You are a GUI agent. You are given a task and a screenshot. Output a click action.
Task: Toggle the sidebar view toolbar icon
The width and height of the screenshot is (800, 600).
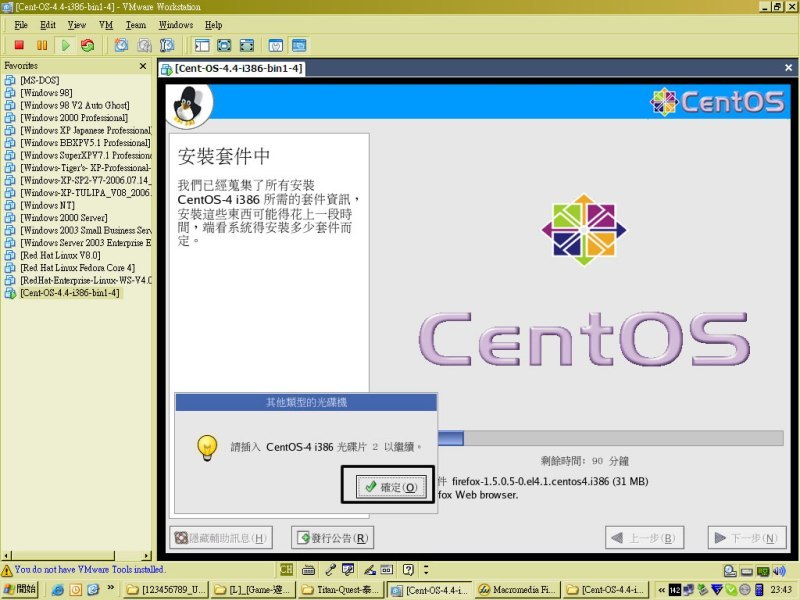coord(202,45)
